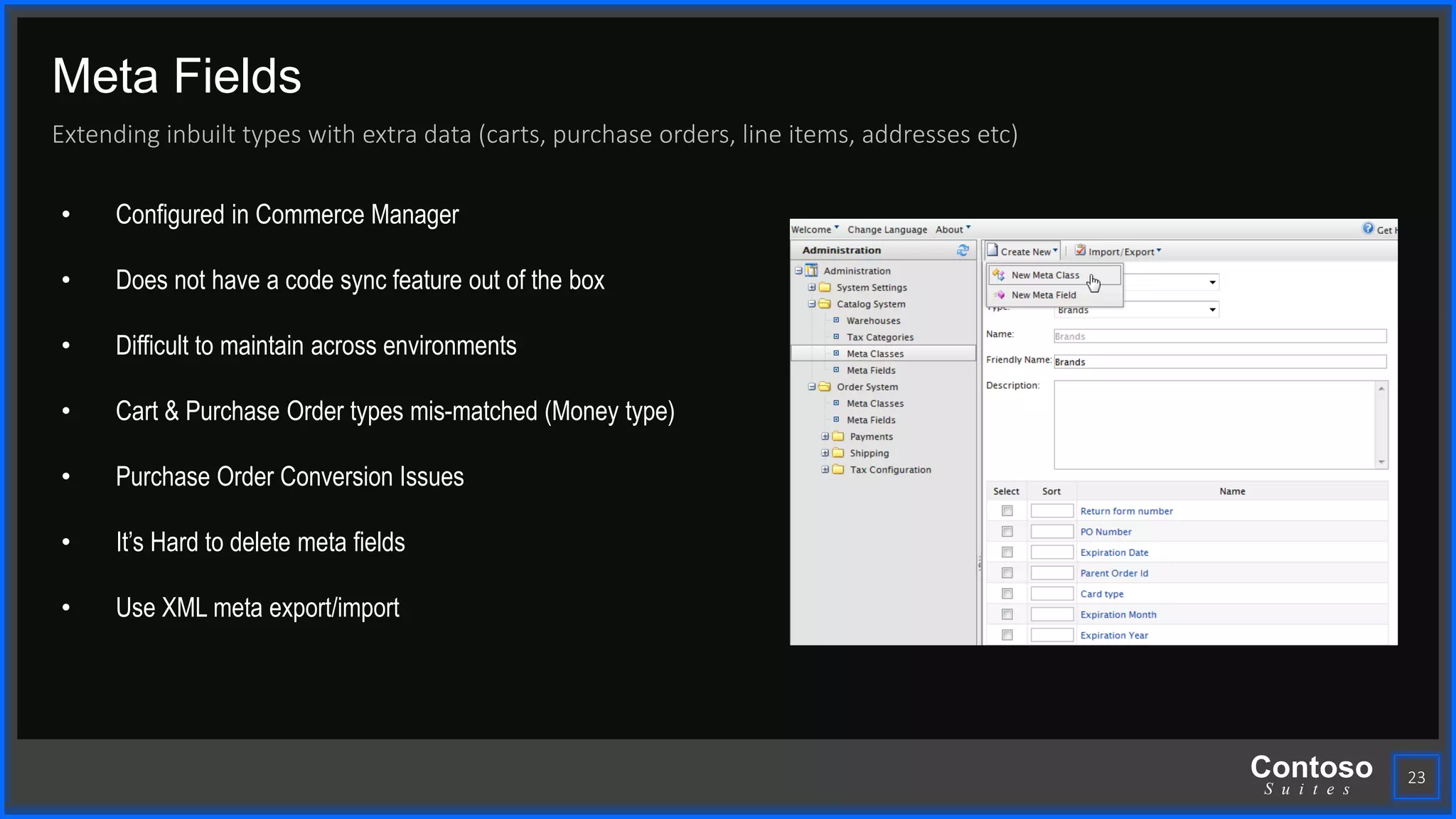Click Description scrollbar up arrow
1456x819 pixels.
click(1381, 388)
